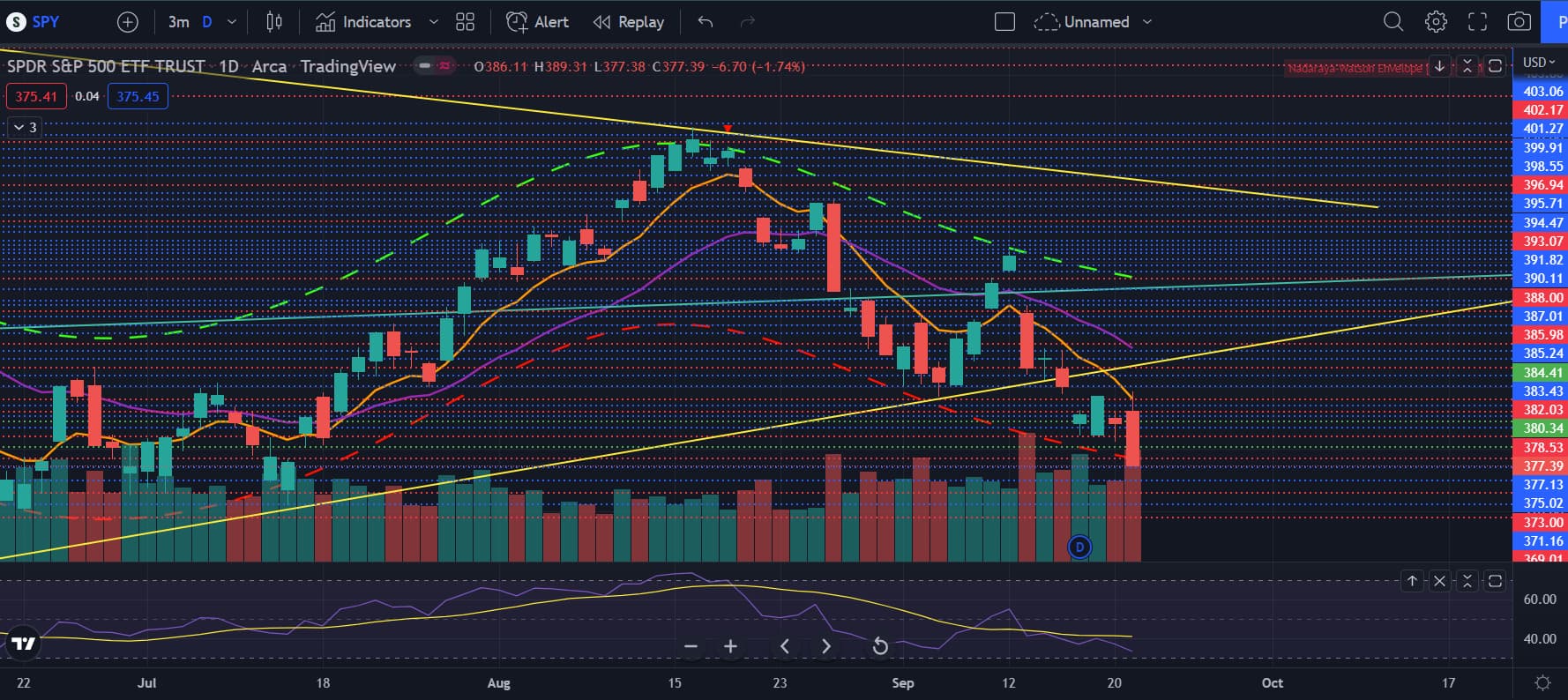Undo the last chart action
The height and width of the screenshot is (700, 1568).
(x=705, y=22)
